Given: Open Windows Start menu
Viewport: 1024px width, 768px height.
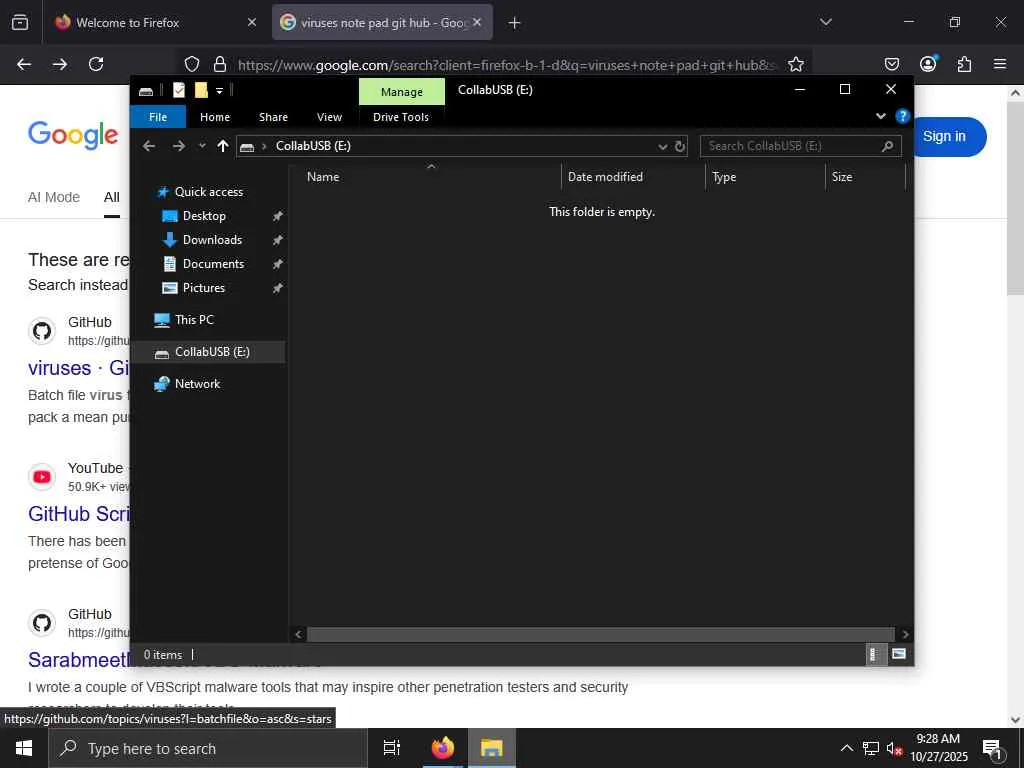Looking at the screenshot, I should (24, 748).
